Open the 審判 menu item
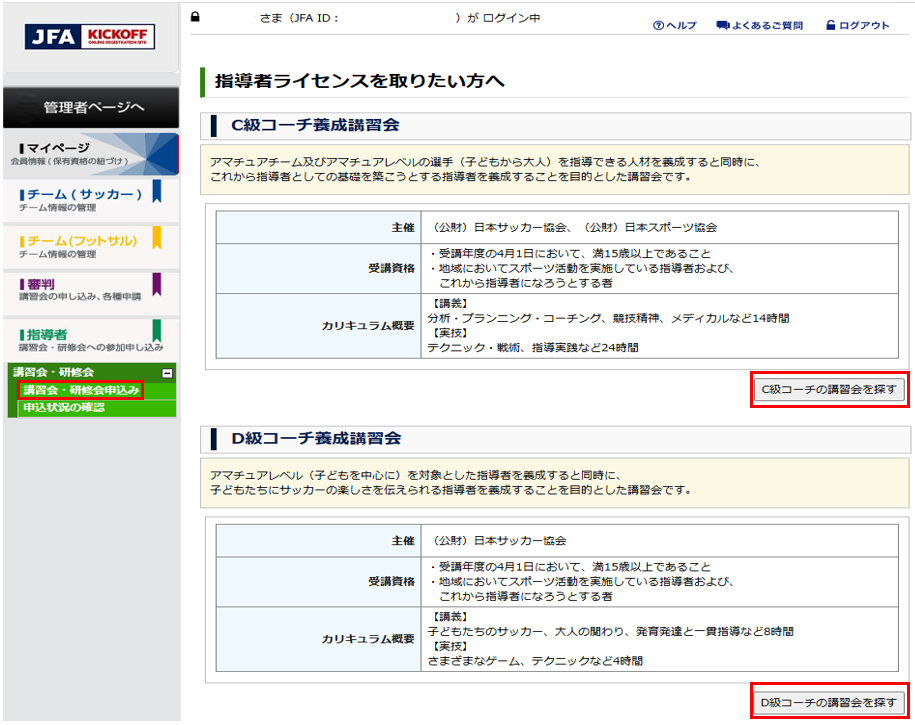Viewport: 915px width, 725px height. [x=91, y=293]
